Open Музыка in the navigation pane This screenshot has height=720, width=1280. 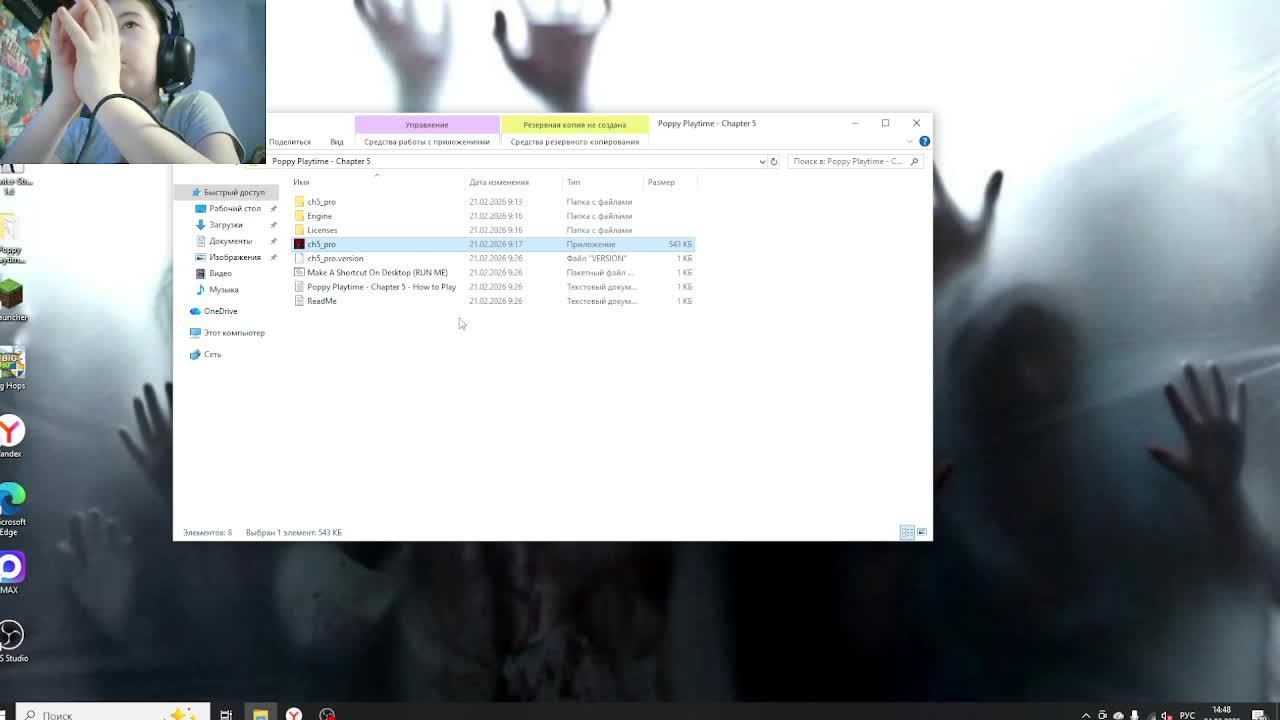click(223, 290)
